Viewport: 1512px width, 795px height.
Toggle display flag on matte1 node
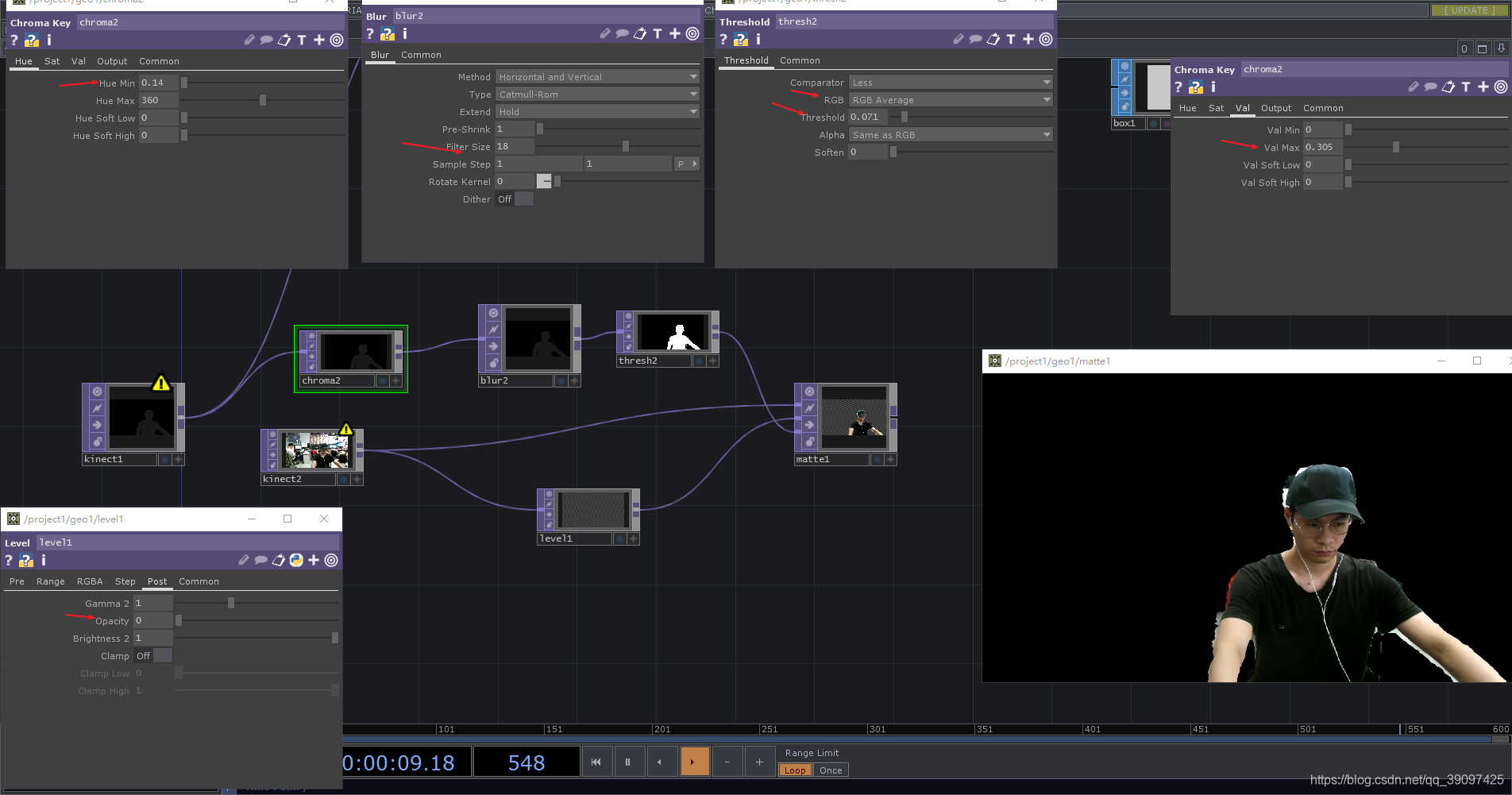(x=877, y=459)
